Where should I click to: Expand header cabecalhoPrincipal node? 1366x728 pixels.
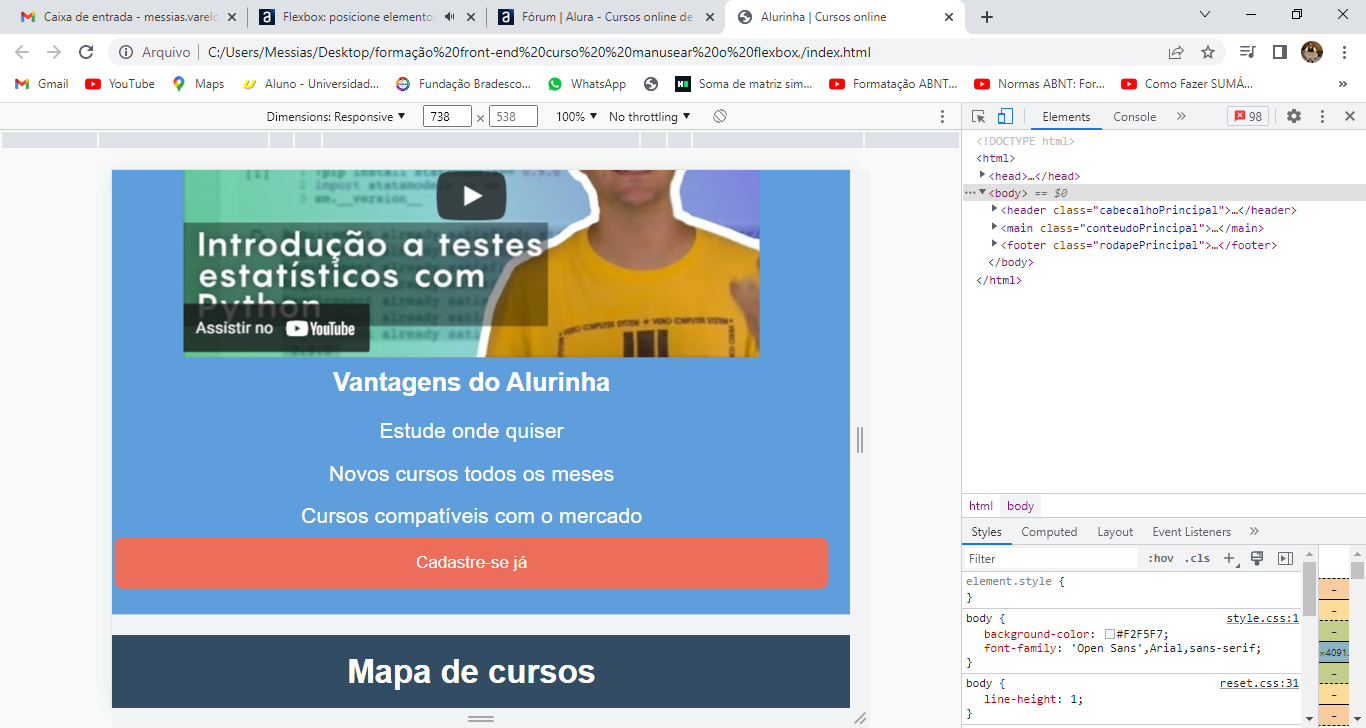994,209
